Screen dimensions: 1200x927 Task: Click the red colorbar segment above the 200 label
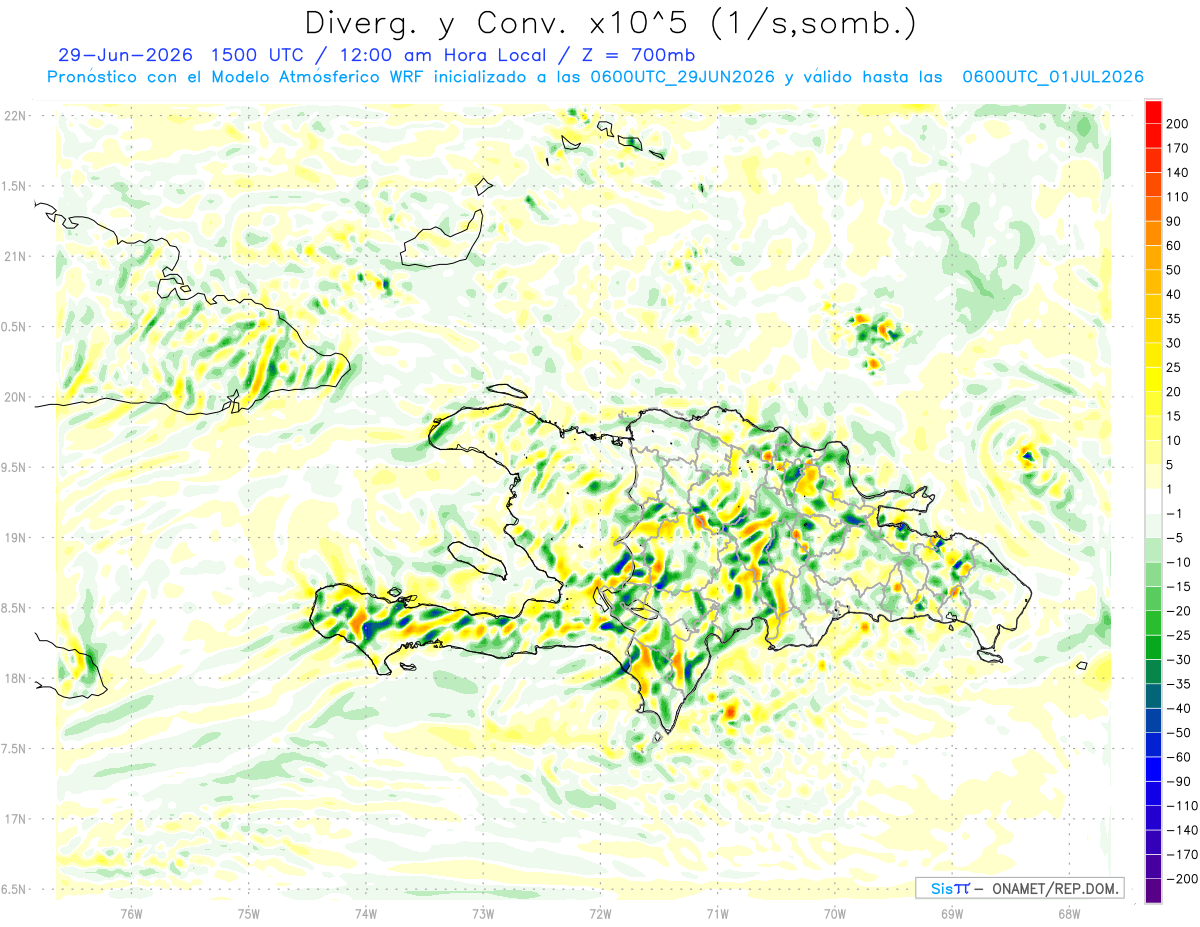[1153, 110]
